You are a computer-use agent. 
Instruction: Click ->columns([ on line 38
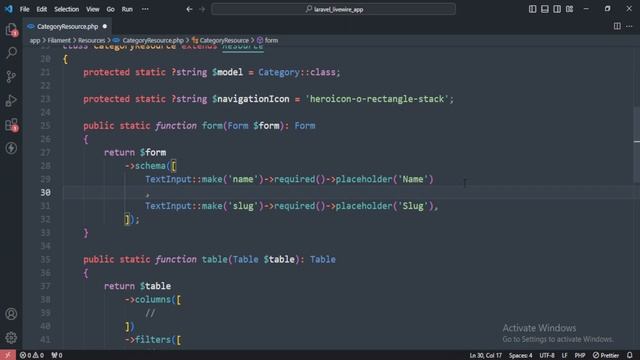(153, 300)
